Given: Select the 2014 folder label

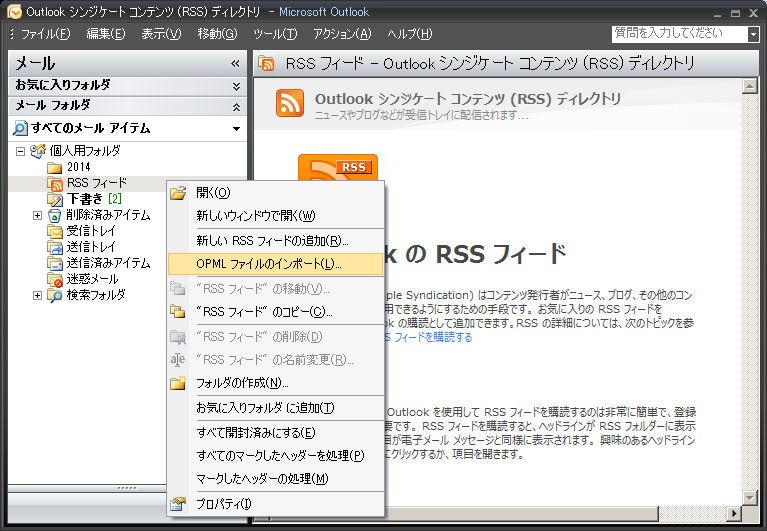Looking at the screenshot, I should [x=78, y=167].
